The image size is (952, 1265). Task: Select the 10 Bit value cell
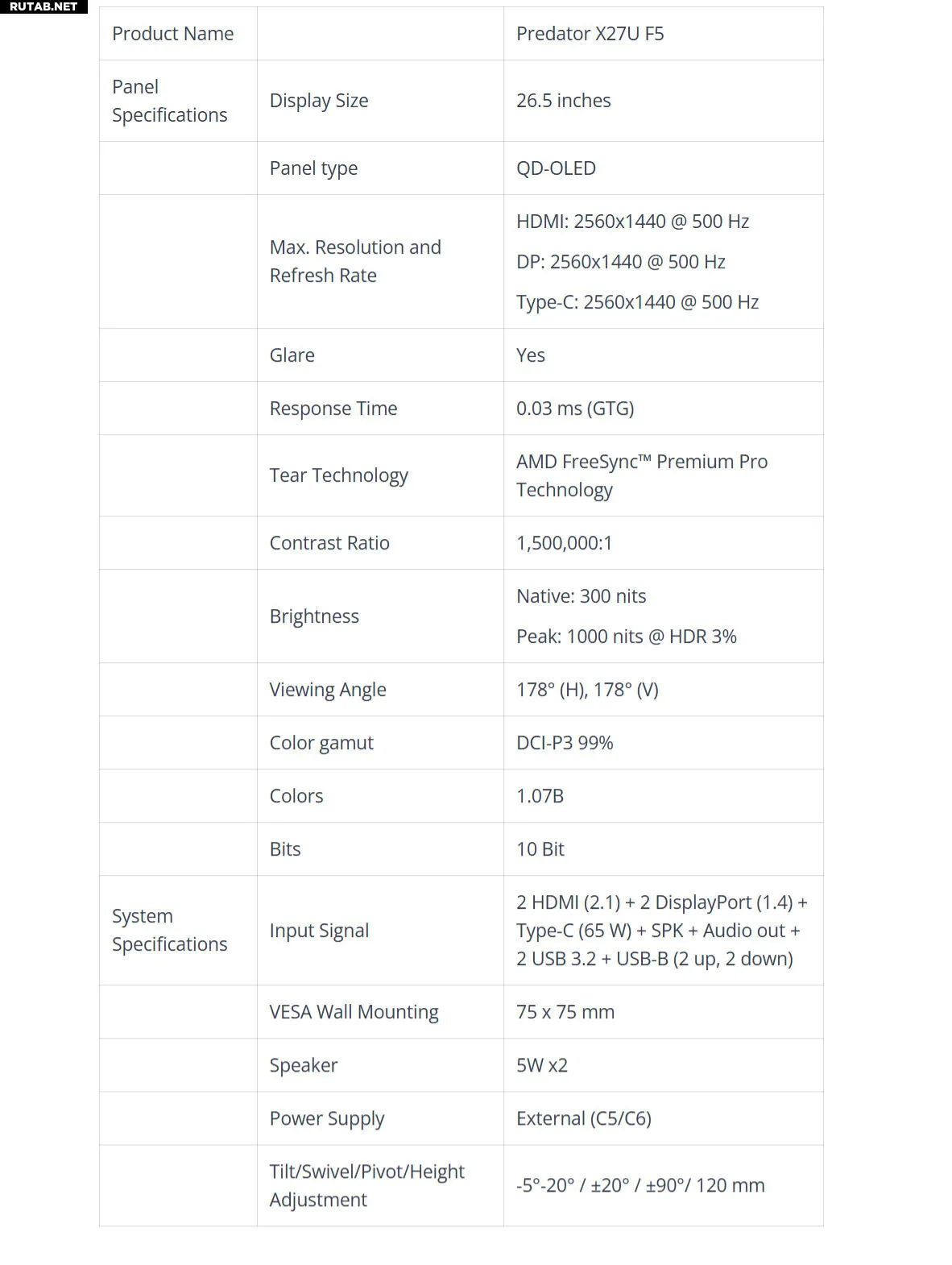pos(540,849)
